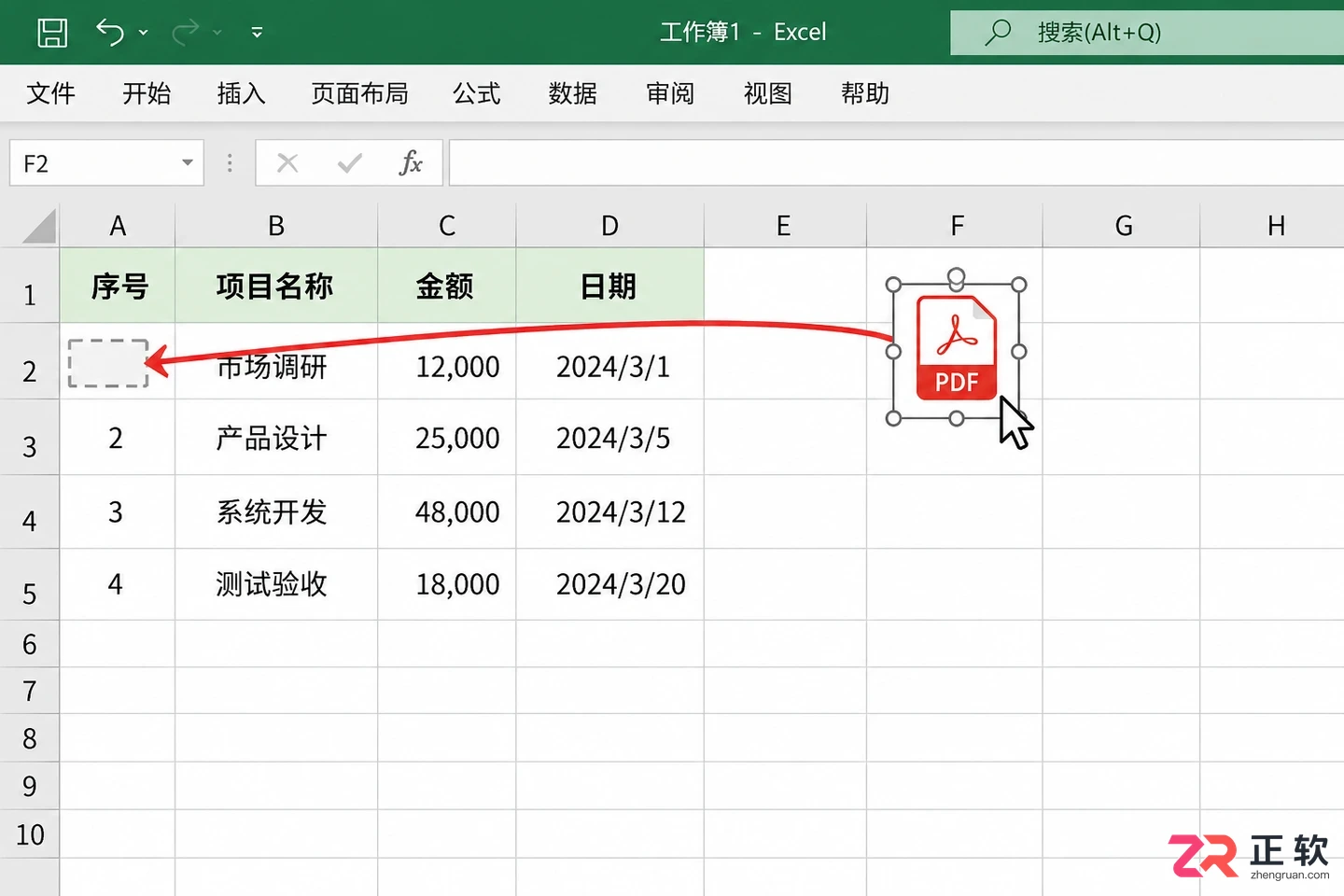Select row 6 header

pyautogui.click(x=30, y=644)
